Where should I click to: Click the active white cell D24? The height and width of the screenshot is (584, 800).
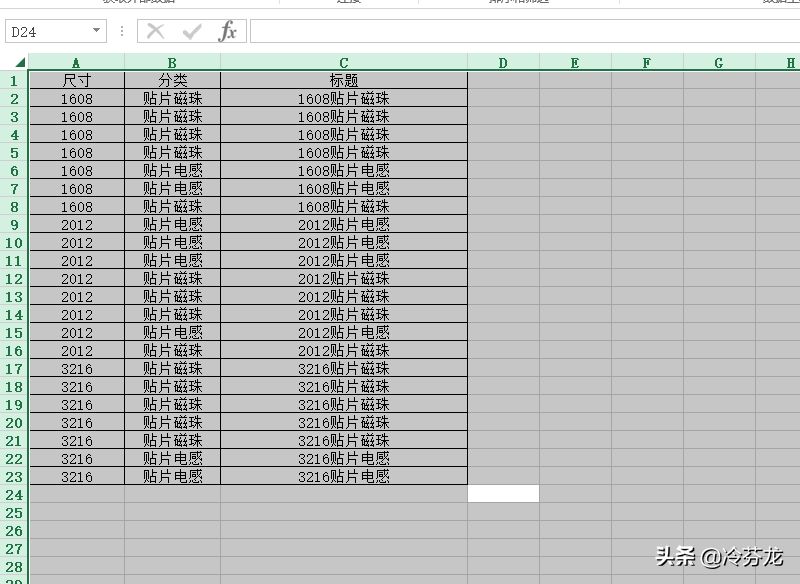click(x=503, y=494)
